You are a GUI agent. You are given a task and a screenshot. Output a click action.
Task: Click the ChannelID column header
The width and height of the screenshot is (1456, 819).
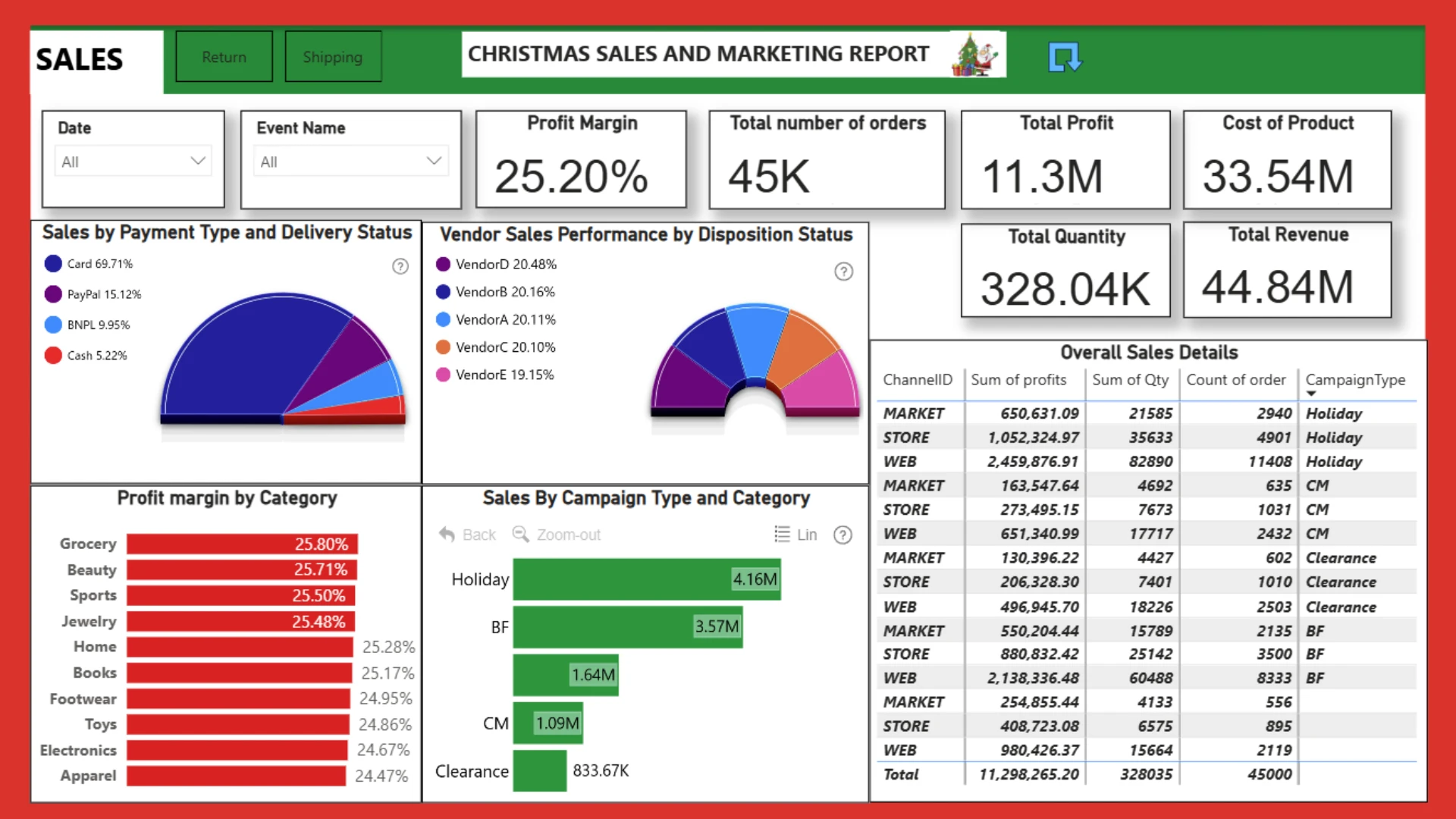pyautogui.click(x=918, y=380)
